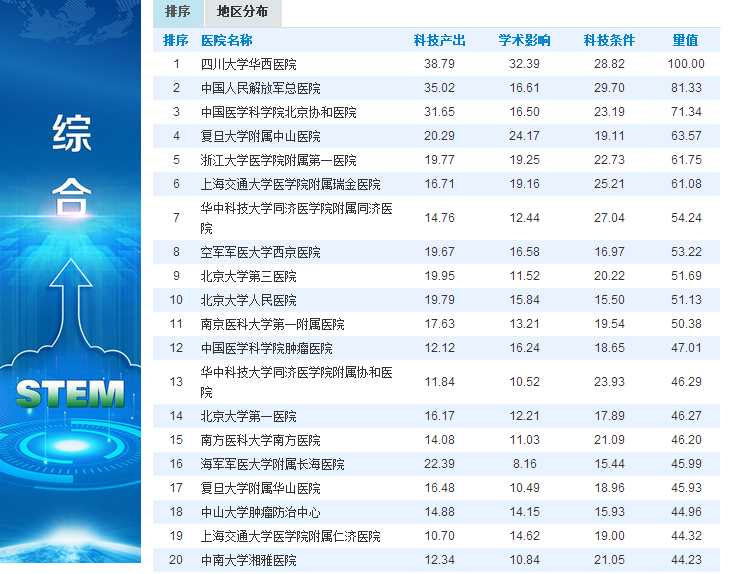
Task: Click 科技条件 value 27.04
Action: pos(609,218)
